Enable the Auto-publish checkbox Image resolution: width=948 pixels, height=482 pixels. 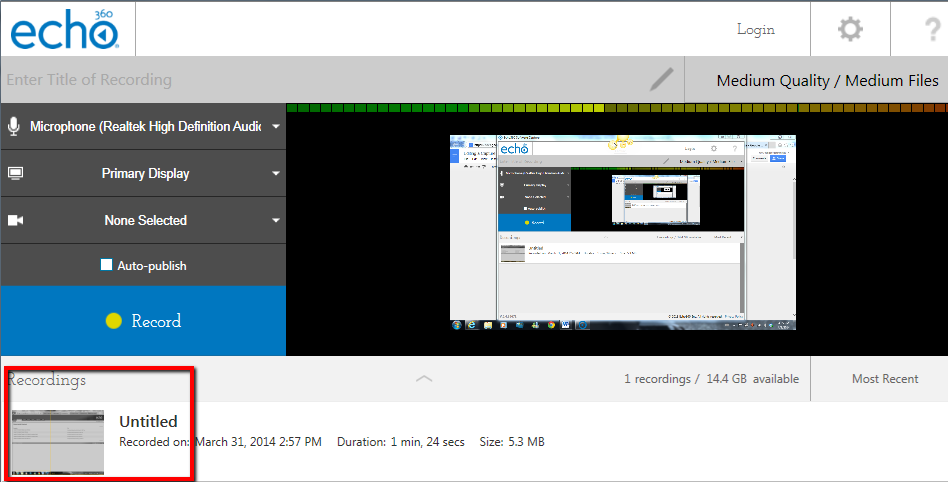coord(106,265)
